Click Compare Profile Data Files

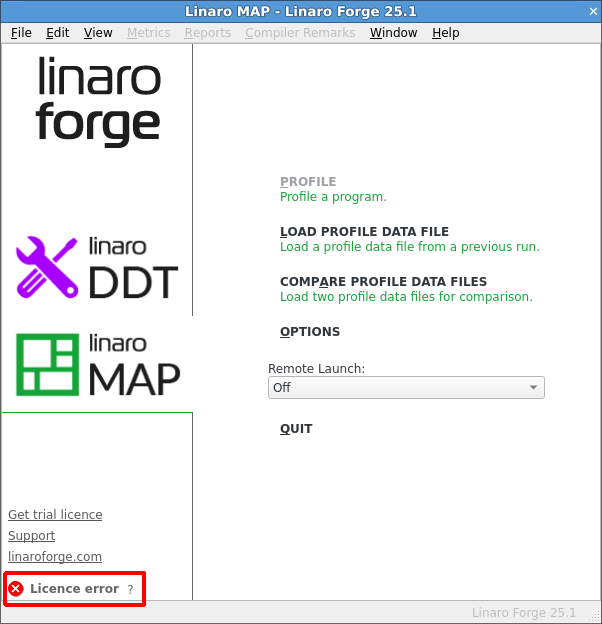383,282
